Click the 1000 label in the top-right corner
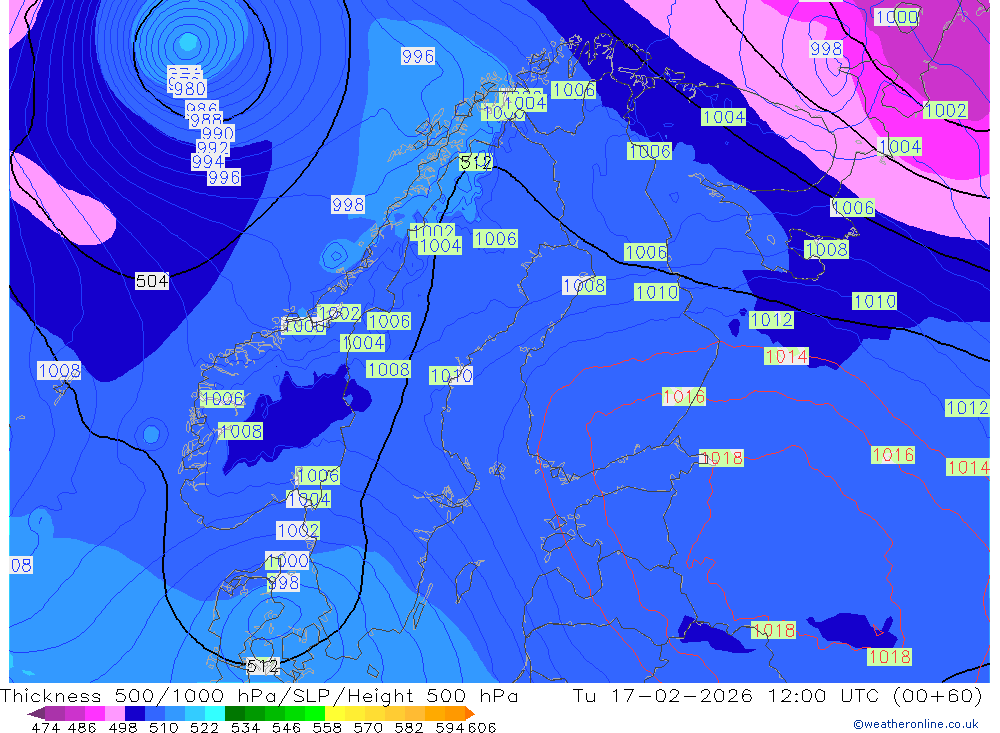 (897, 17)
